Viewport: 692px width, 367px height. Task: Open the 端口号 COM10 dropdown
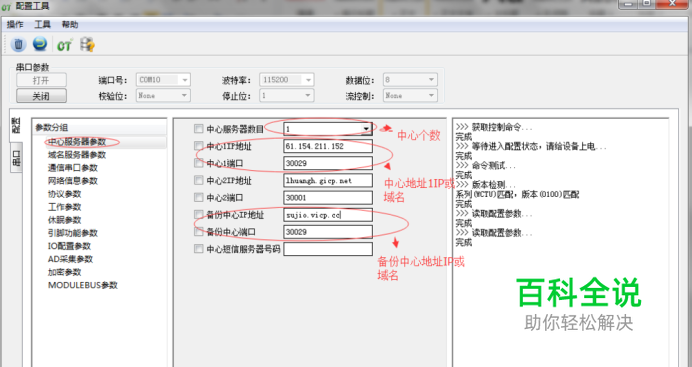click(163, 80)
